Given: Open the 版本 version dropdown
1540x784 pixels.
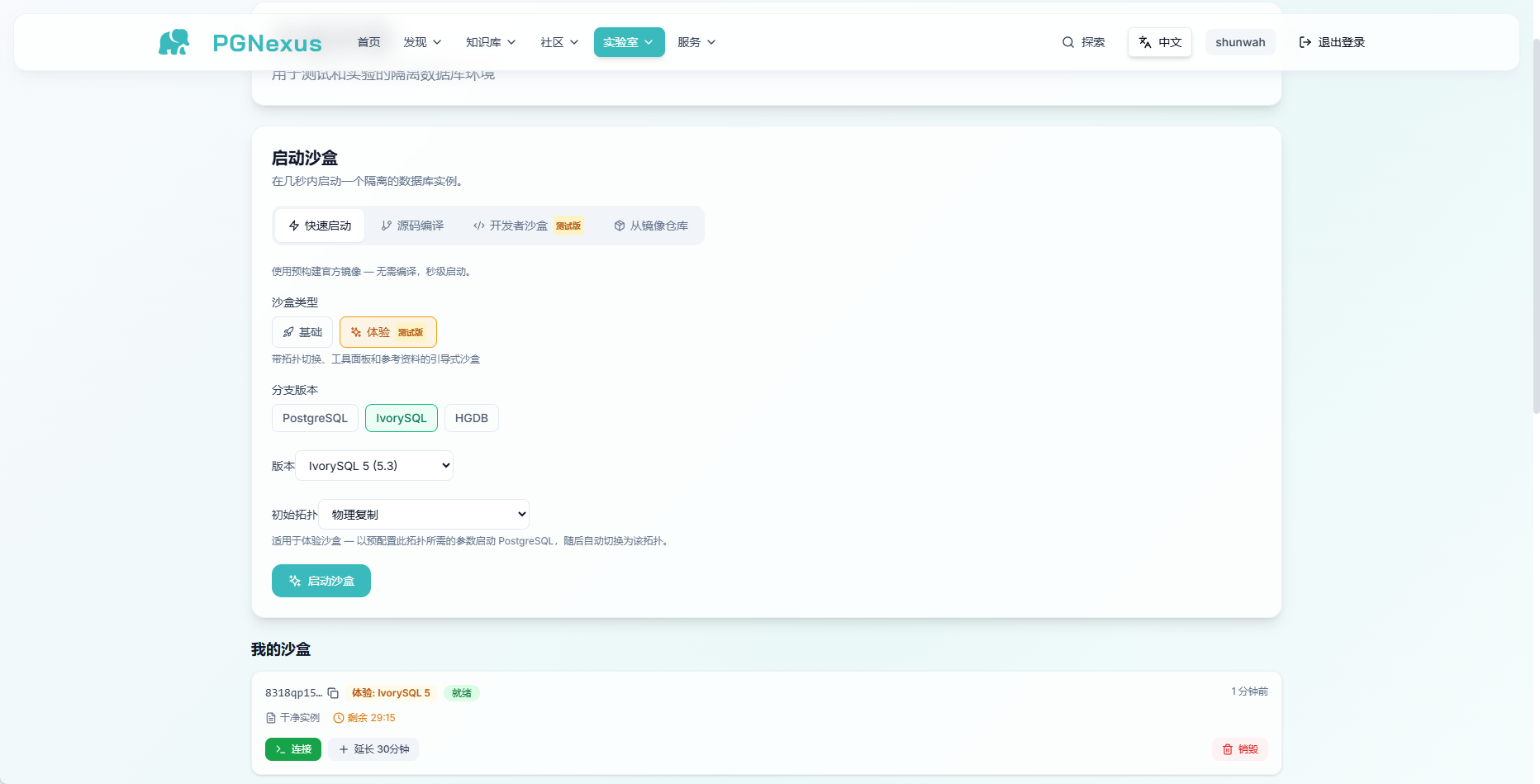Looking at the screenshot, I should pos(374,466).
